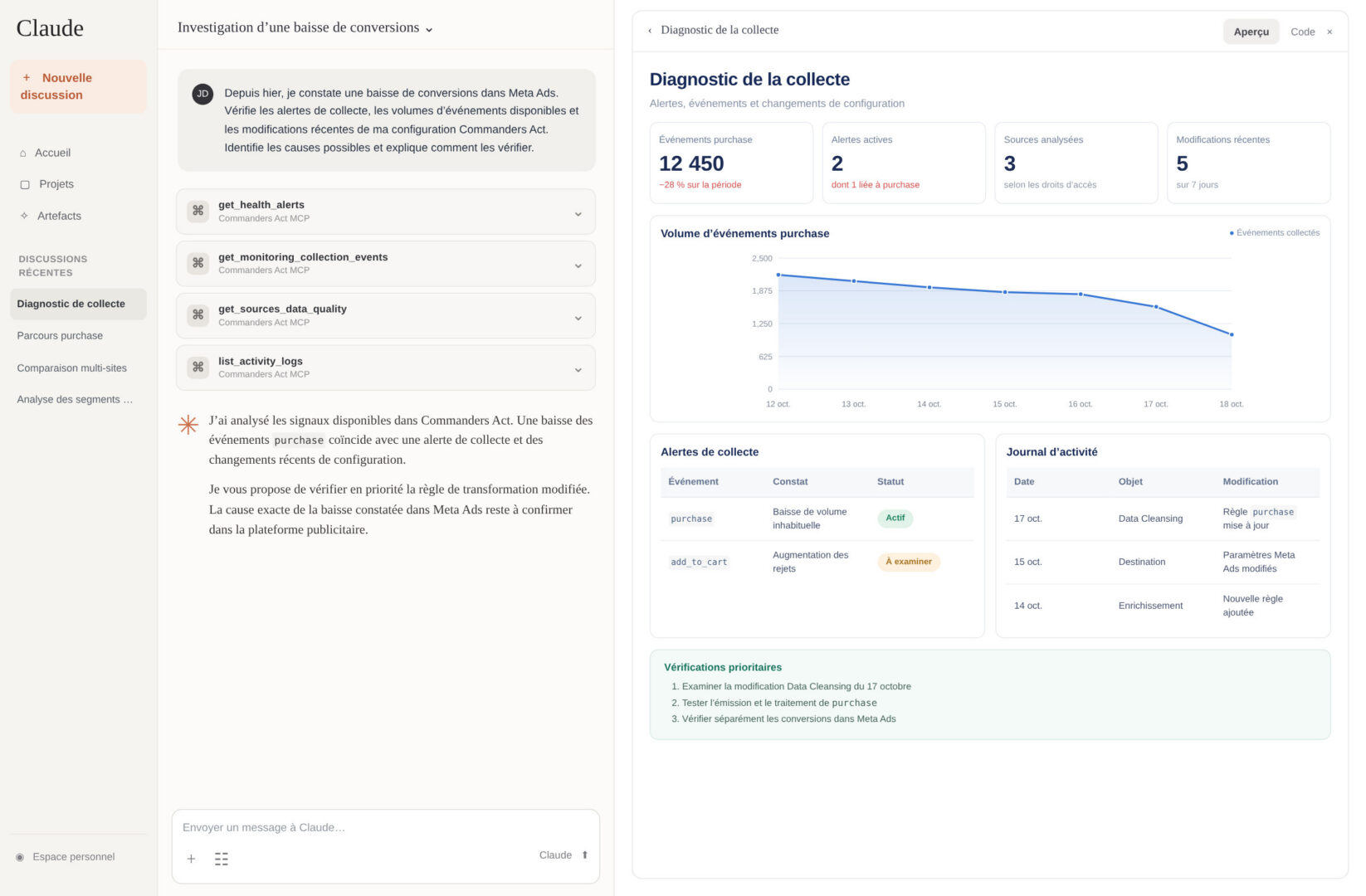Click the Accueil home icon
Screen dimensions: 1366x896
pos(23,153)
